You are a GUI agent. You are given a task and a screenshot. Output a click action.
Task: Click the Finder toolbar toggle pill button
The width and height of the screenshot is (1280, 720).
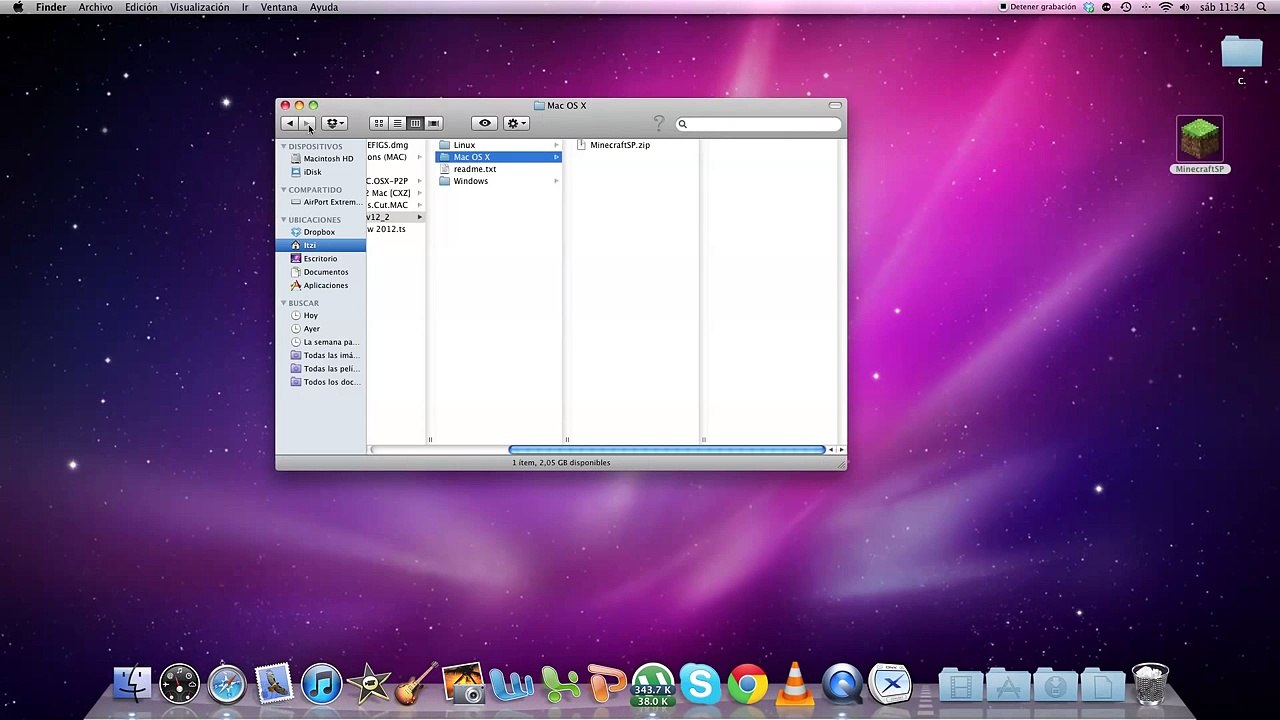[x=835, y=105]
